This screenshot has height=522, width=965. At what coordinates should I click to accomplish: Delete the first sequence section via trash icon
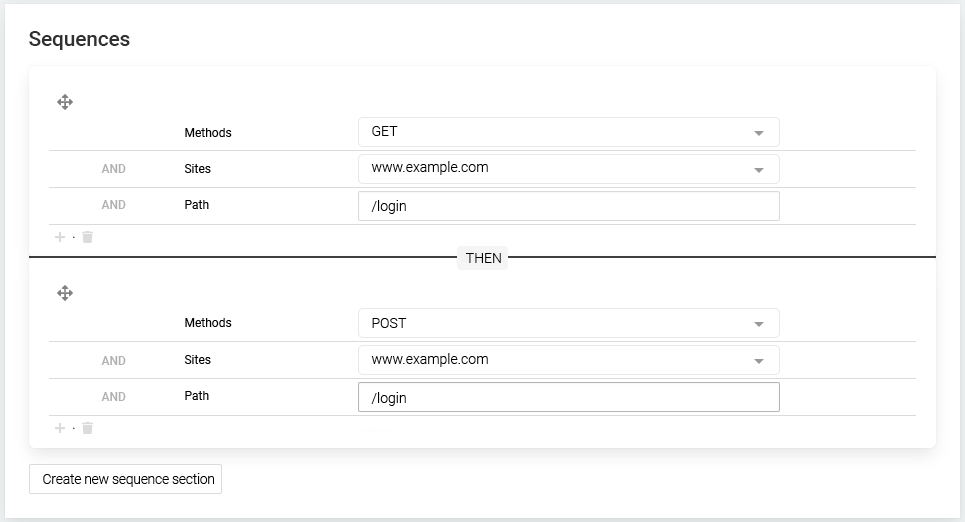(87, 237)
